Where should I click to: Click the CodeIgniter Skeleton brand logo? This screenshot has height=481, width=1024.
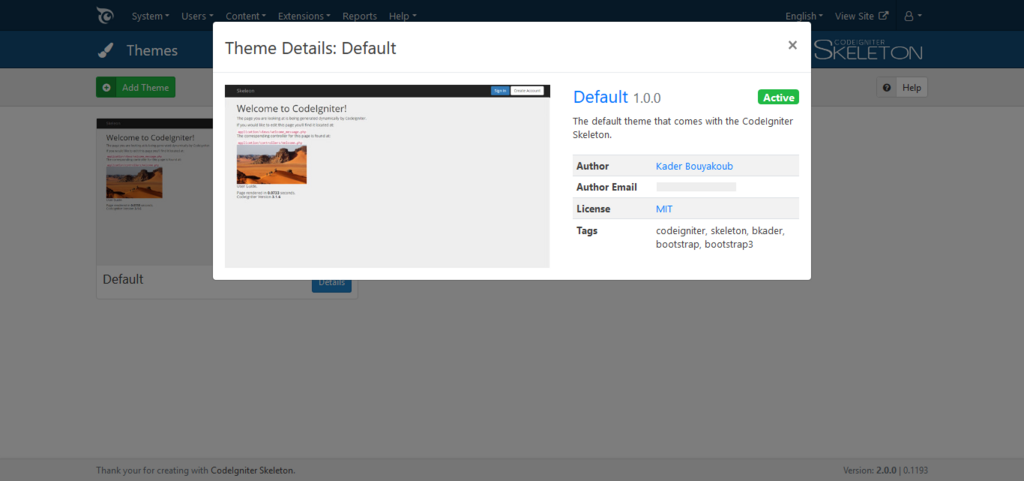[x=868, y=50]
